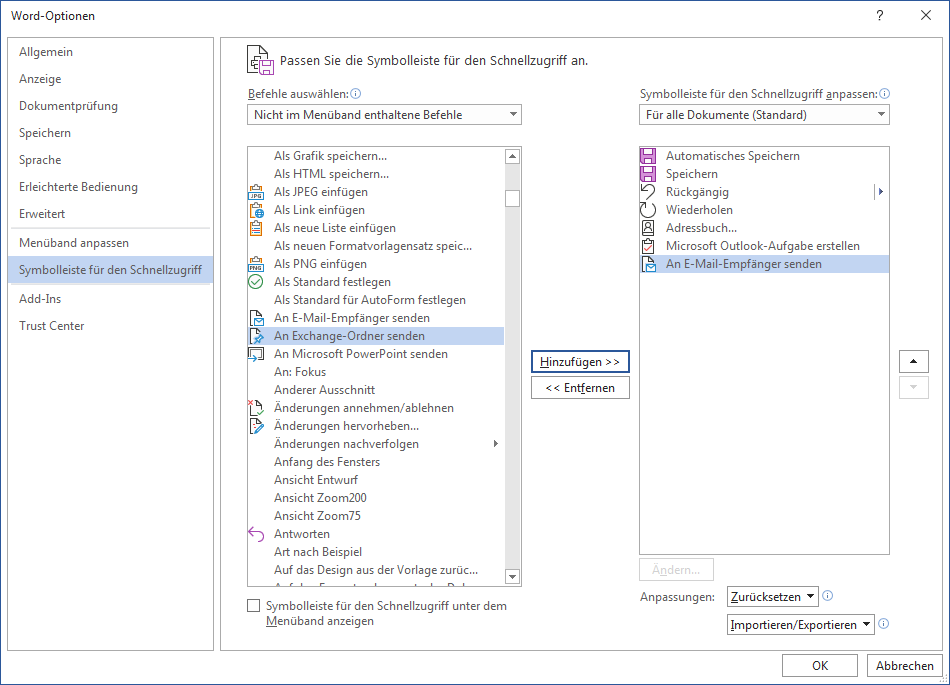Screen dimensions: 950x685
Task: Select the Automatisches Speichern icon in right list
Action: [x=648, y=156]
